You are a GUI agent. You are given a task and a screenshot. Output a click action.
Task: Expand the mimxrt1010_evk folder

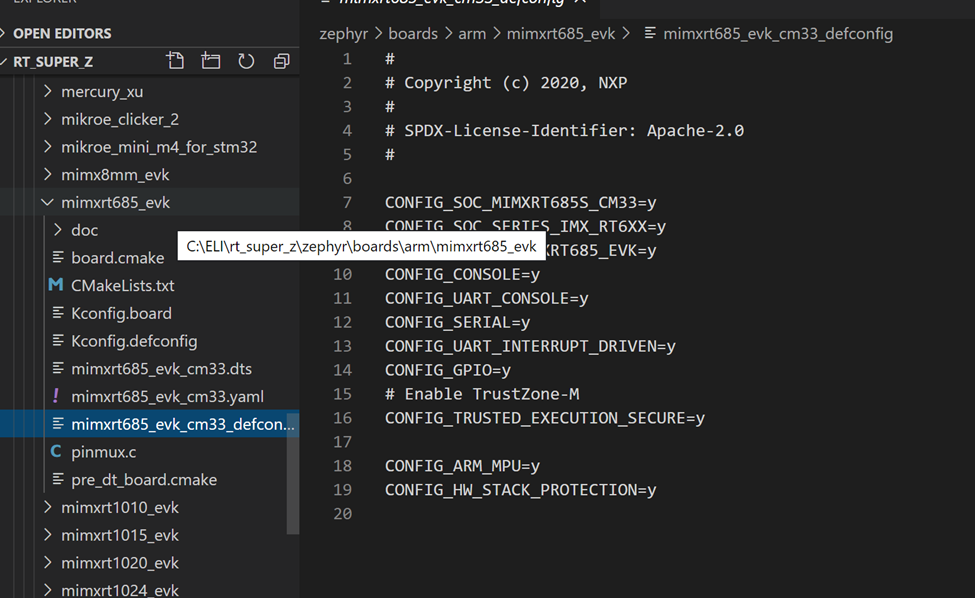point(119,507)
